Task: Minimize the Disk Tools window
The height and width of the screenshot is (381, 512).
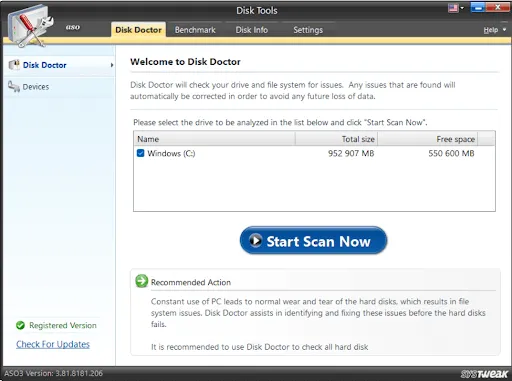Action: [477, 7]
